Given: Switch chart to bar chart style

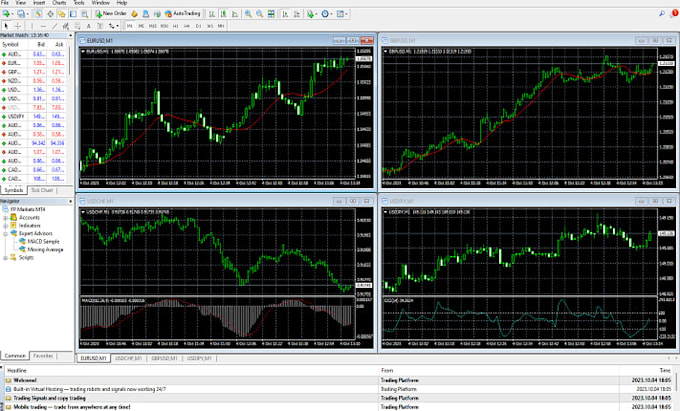Looking at the screenshot, I should [x=212, y=14].
